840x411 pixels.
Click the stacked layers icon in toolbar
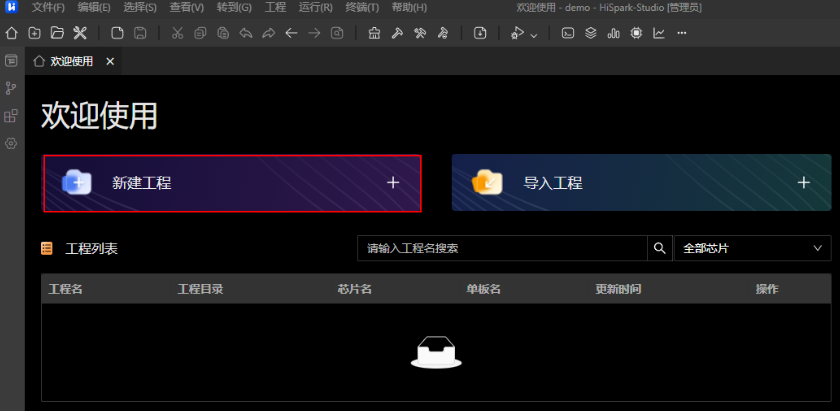click(590, 33)
